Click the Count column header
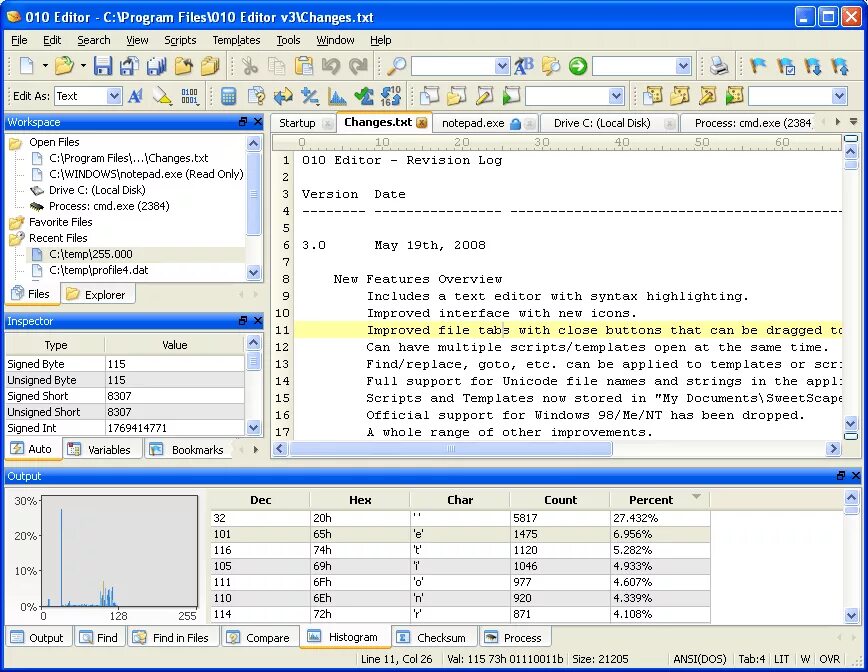Image resolution: width=868 pixels, height=672 pixels. coord(560,500)
